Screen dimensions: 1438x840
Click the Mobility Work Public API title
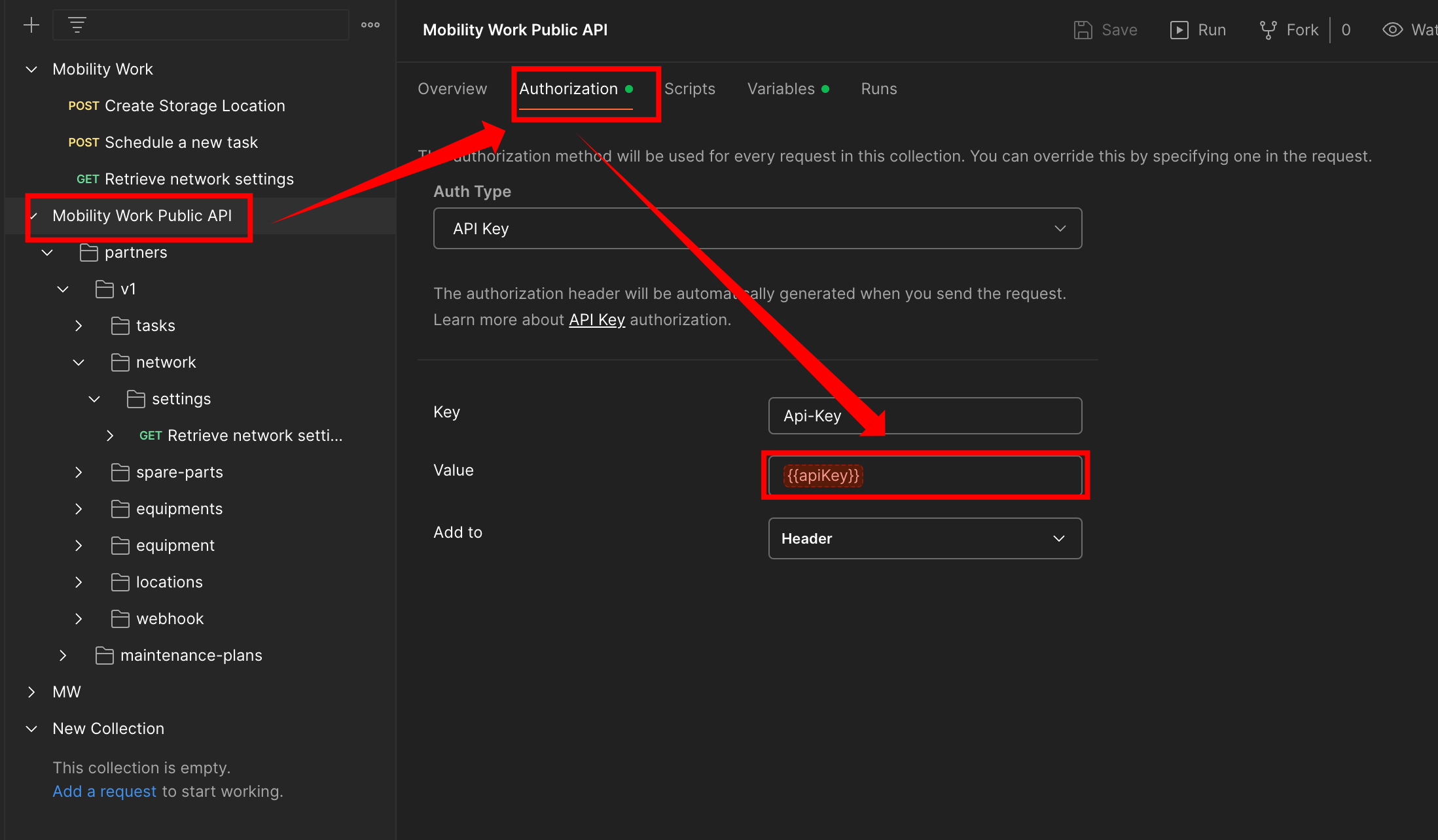tap(515, 30)
